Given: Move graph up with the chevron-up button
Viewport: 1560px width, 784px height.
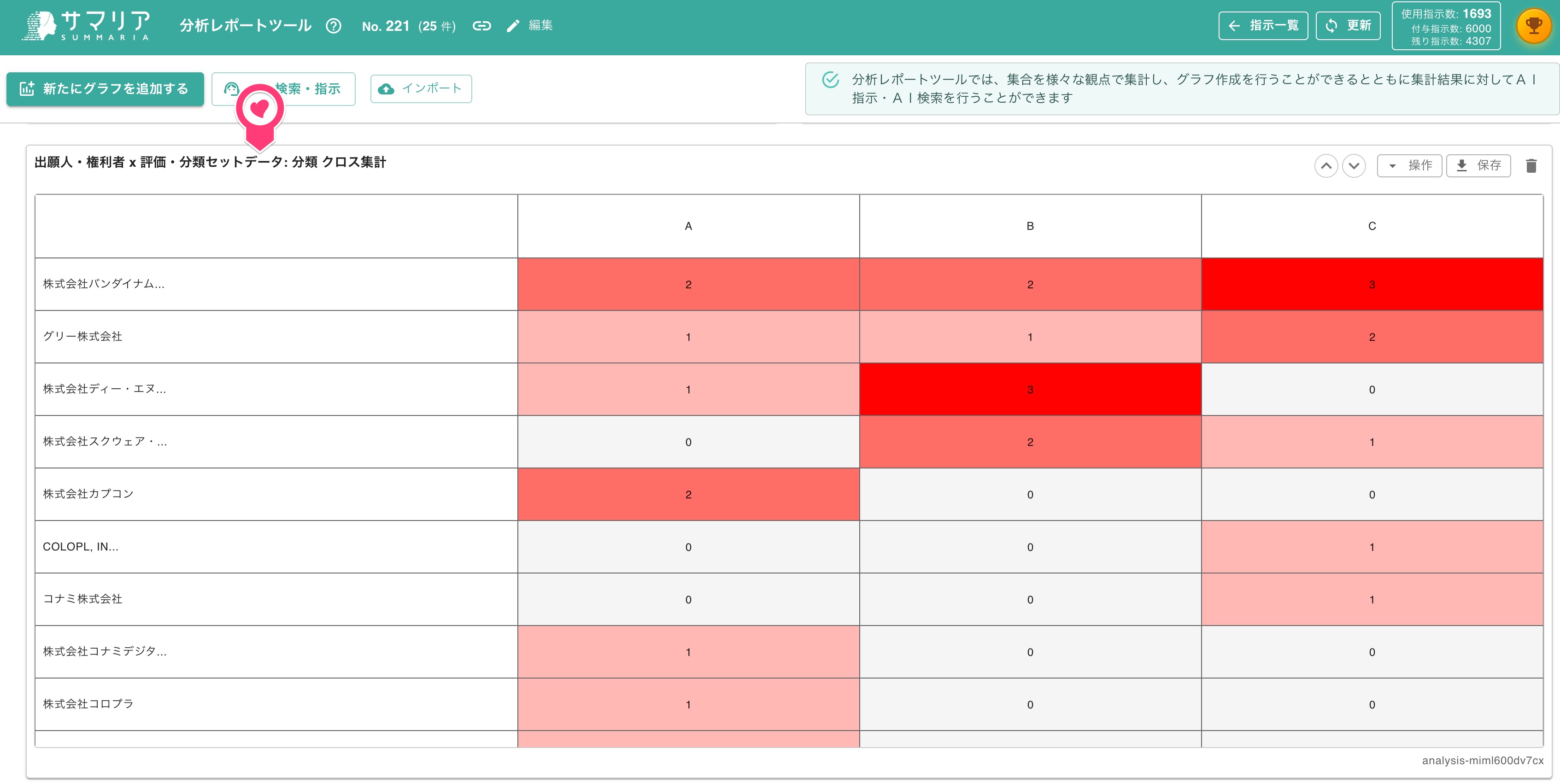Looking at the screenshot, I should tap(1325, 165).
